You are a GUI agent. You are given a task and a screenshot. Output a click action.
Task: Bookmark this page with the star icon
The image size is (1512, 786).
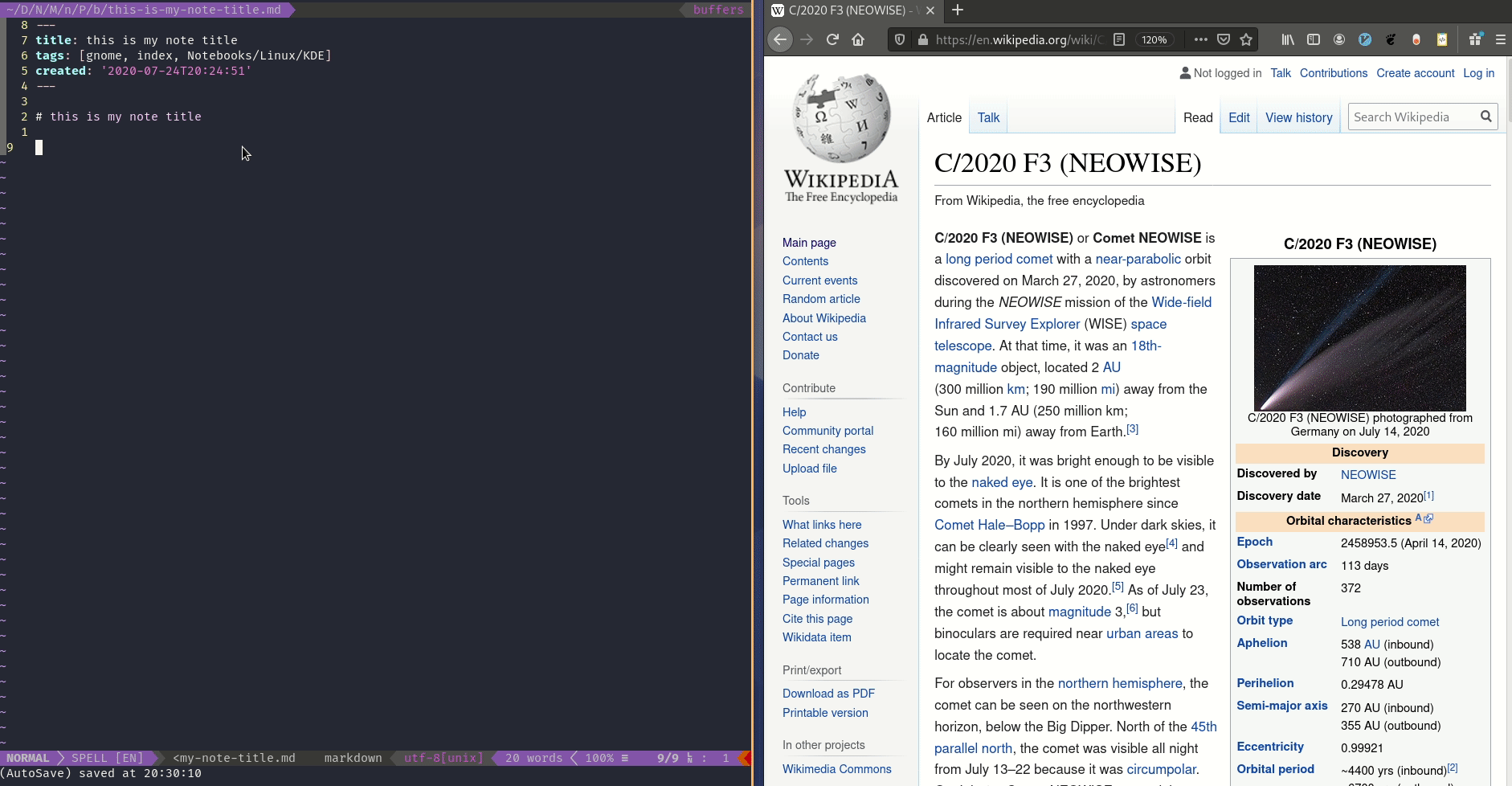point(1246,39)
